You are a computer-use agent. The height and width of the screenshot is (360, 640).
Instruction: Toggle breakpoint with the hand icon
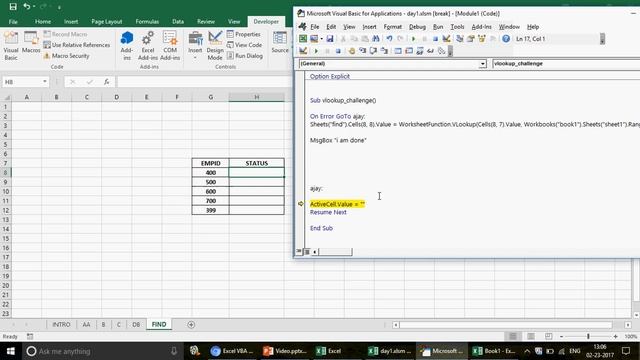pyautogui.click(x=351, y=51)
